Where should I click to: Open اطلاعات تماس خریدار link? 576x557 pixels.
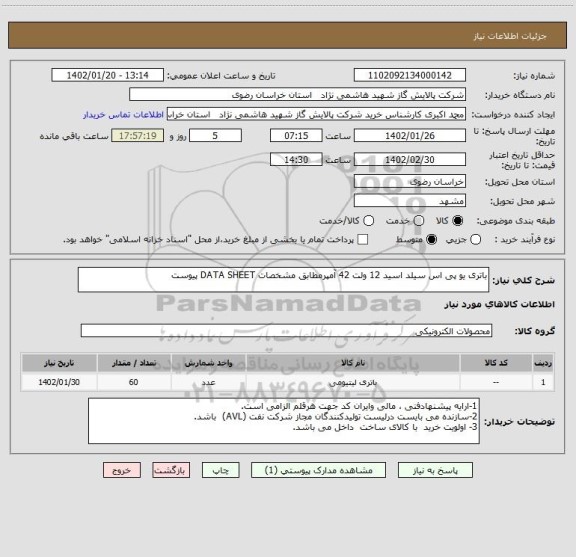coord(123,115)
